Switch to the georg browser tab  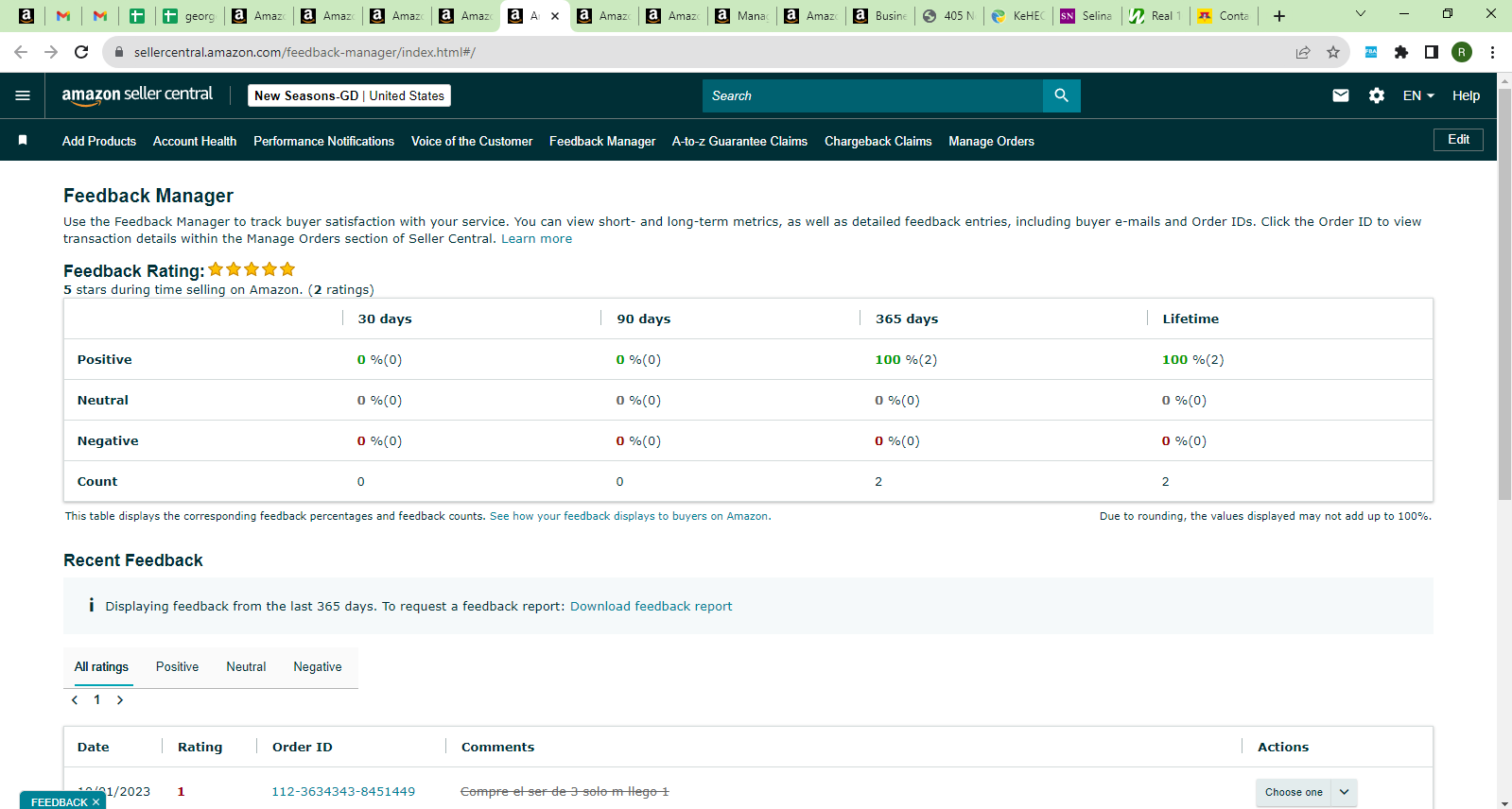[189, 16]
